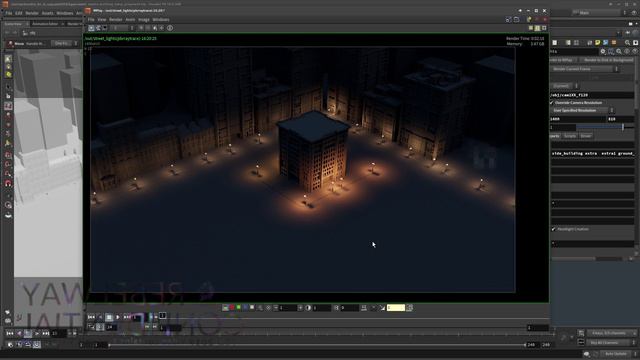Click the gear icon in parameter pane
The image size is (640, 360).
click(x=603, y=51)
